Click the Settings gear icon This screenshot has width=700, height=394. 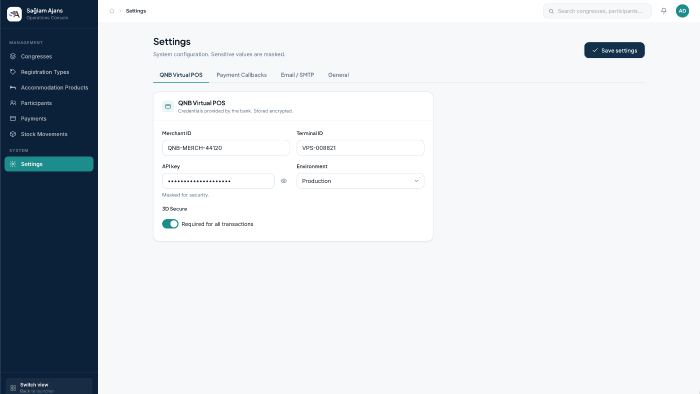pyautogui.click(x=13, y=164)
